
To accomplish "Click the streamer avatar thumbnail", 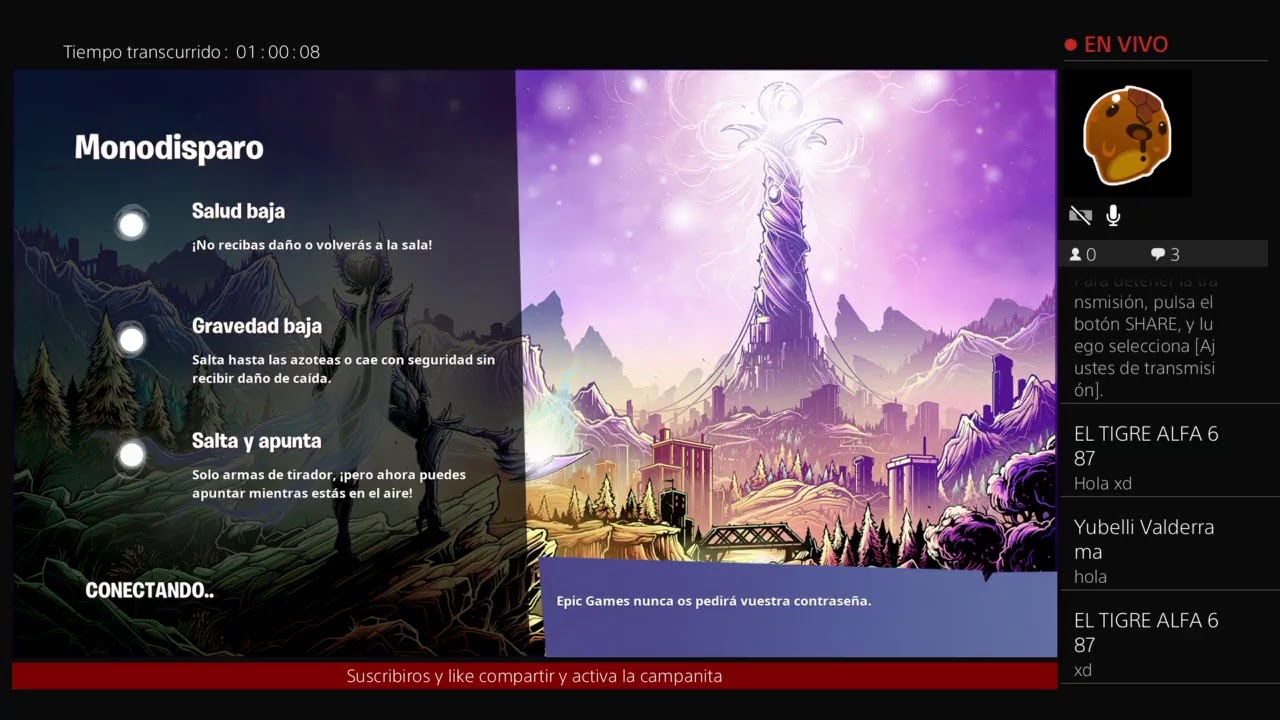I will point(1127,134).
